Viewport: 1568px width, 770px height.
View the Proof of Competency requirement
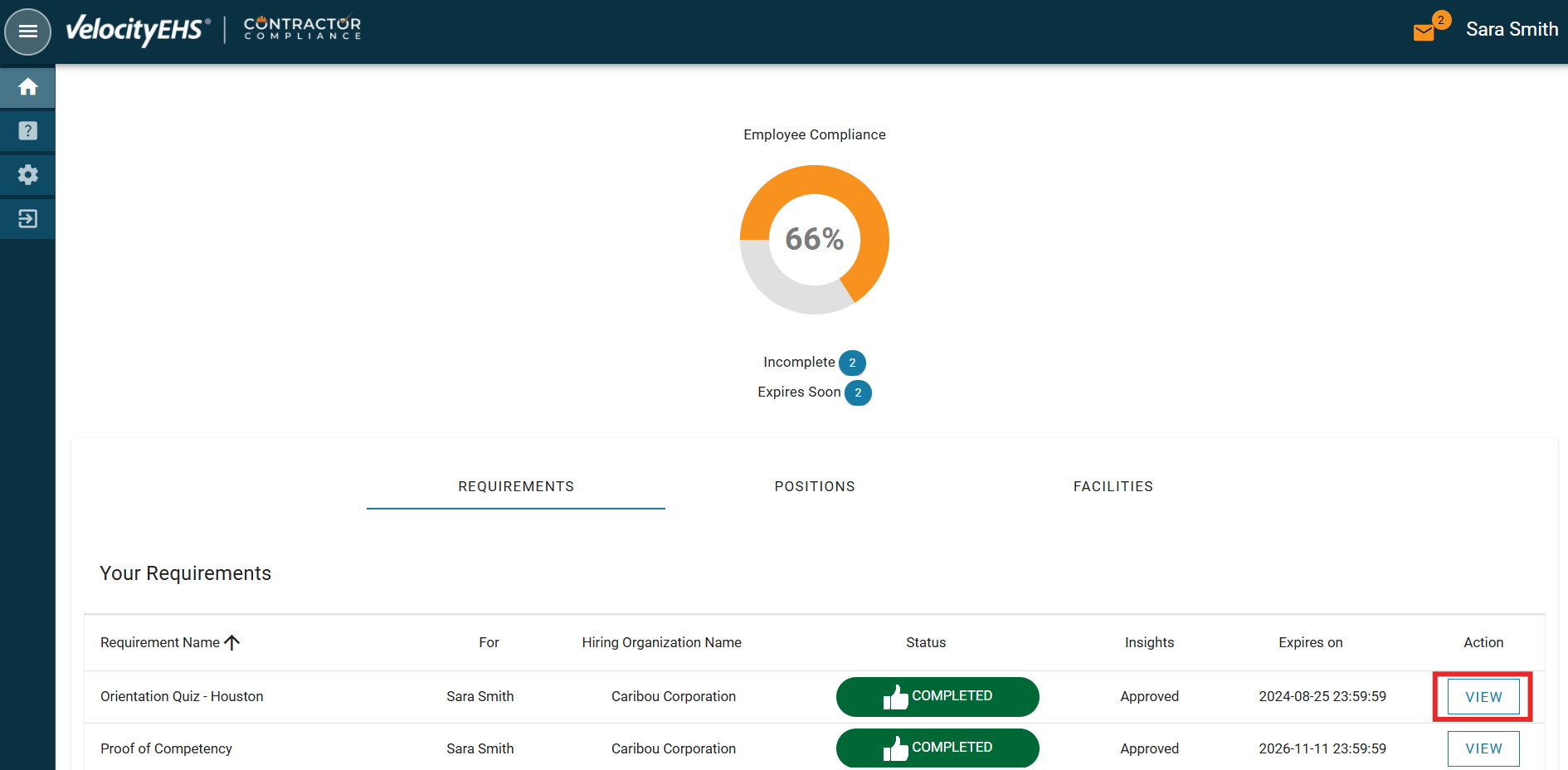[1483, 748]
